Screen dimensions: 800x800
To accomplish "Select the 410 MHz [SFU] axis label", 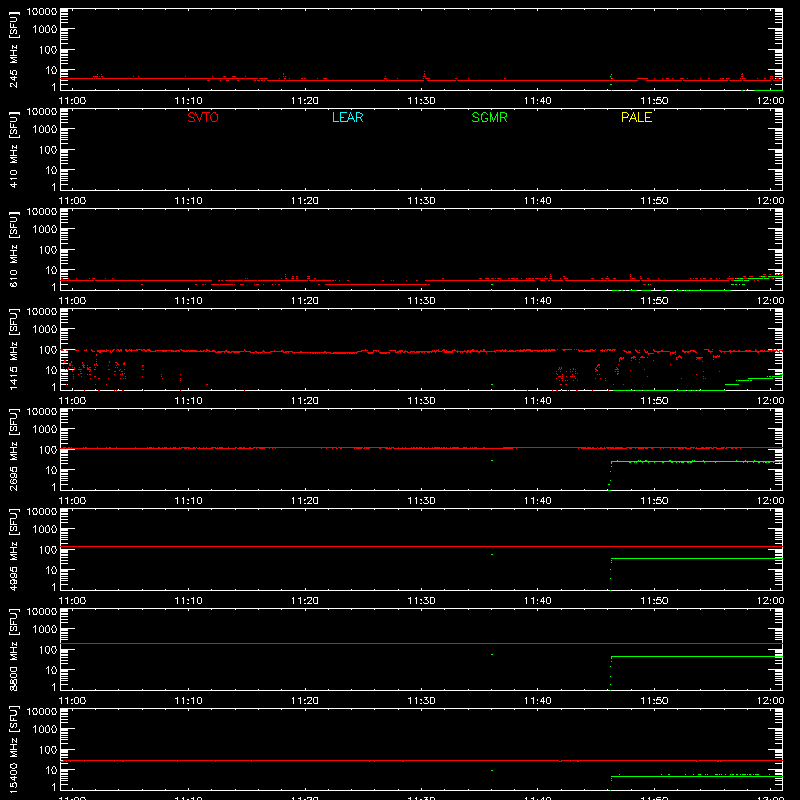I will [x=14, y=150].
